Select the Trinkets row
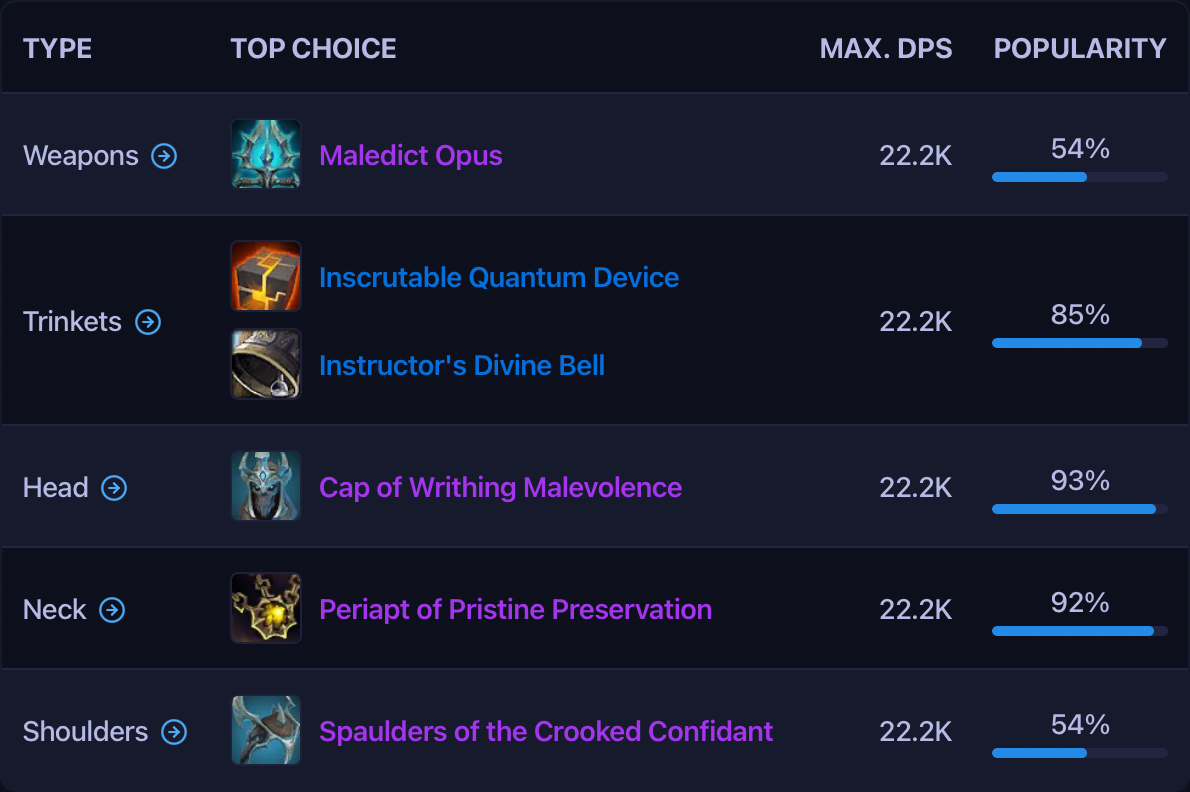 (595, 322)
